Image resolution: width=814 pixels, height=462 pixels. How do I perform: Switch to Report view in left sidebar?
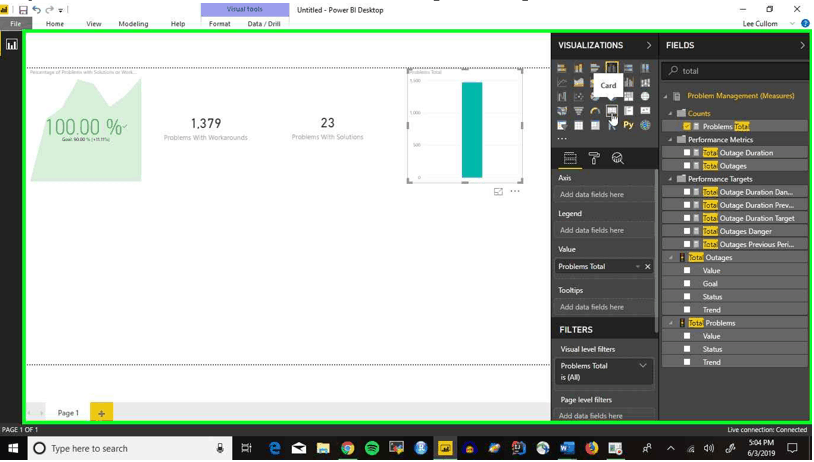[11, 45]
